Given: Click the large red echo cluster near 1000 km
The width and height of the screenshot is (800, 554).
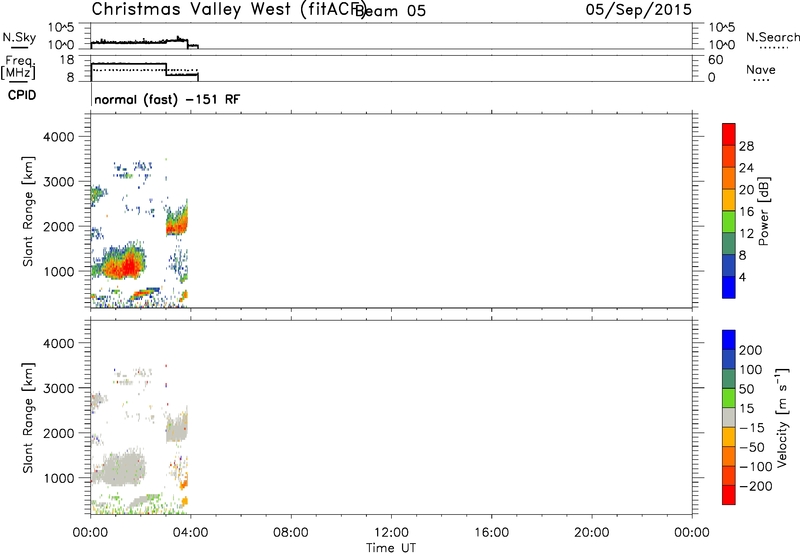Looking at the screenshot, I should [x=122, y=265].
